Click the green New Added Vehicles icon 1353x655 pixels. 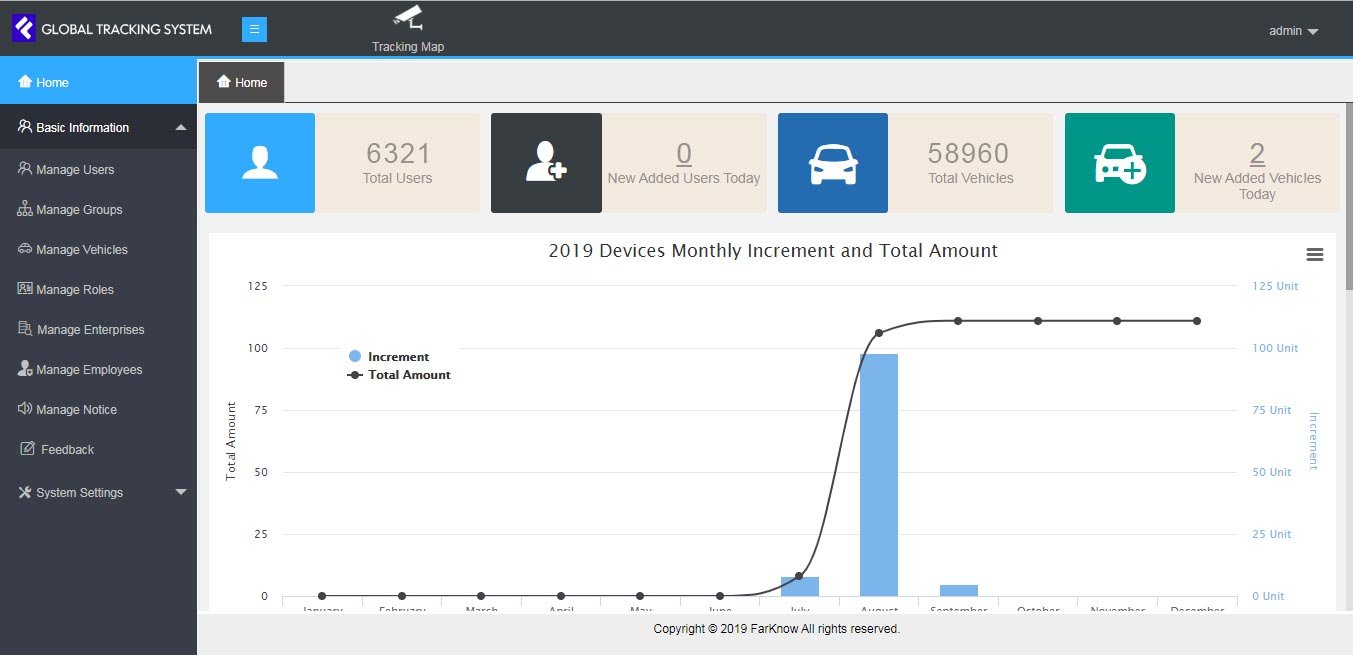coord(1119,163)
